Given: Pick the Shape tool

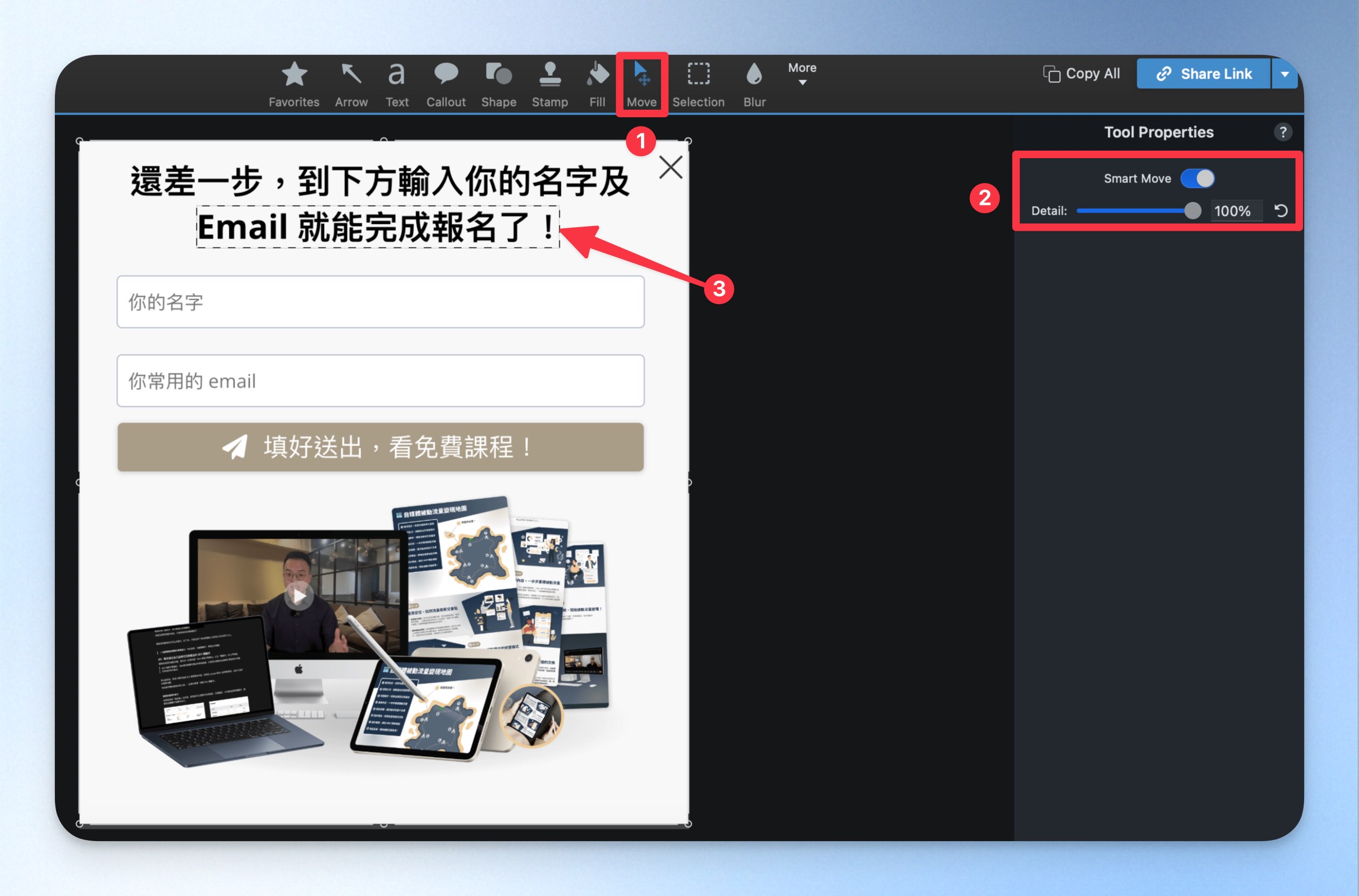Looking at the screenshot, I should pyautogui.click(x=498, y=84).
